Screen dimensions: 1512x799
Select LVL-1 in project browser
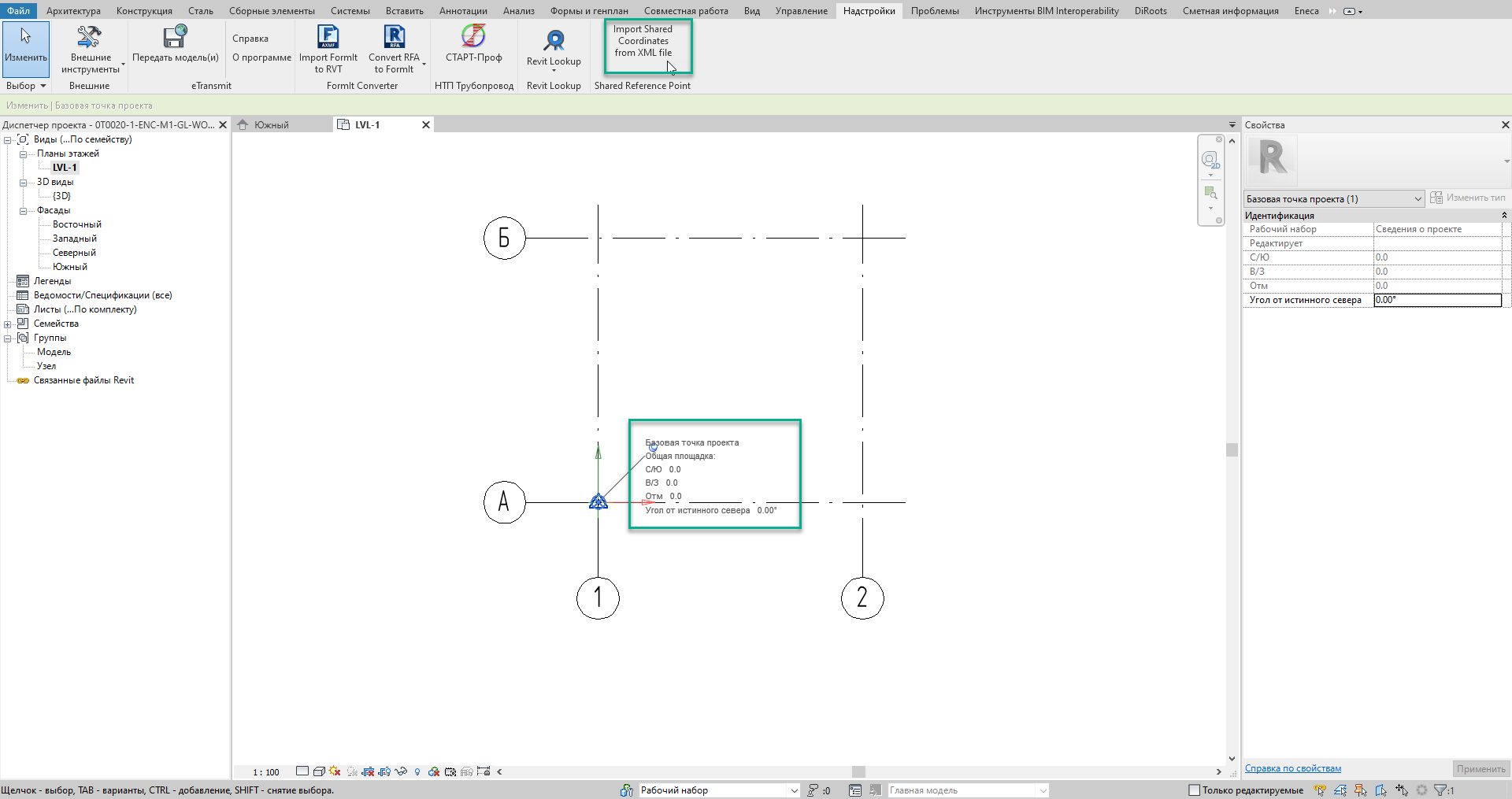[x=65, y=168]
